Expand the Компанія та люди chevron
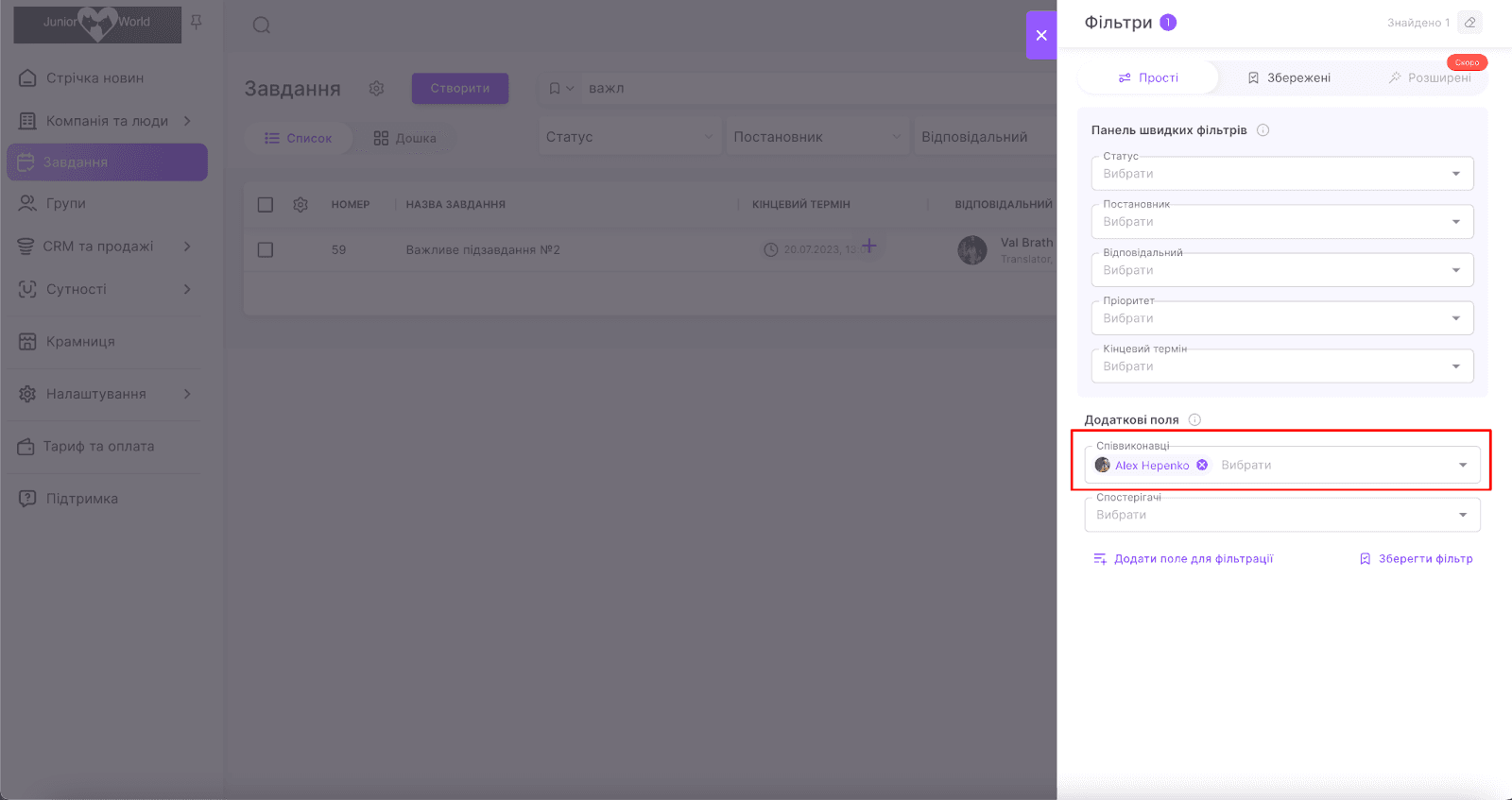 click(x=187, y=121)
